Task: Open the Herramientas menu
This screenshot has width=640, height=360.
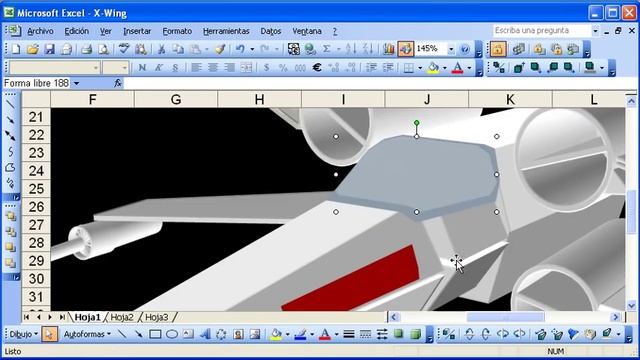Action: pos(226,31)
